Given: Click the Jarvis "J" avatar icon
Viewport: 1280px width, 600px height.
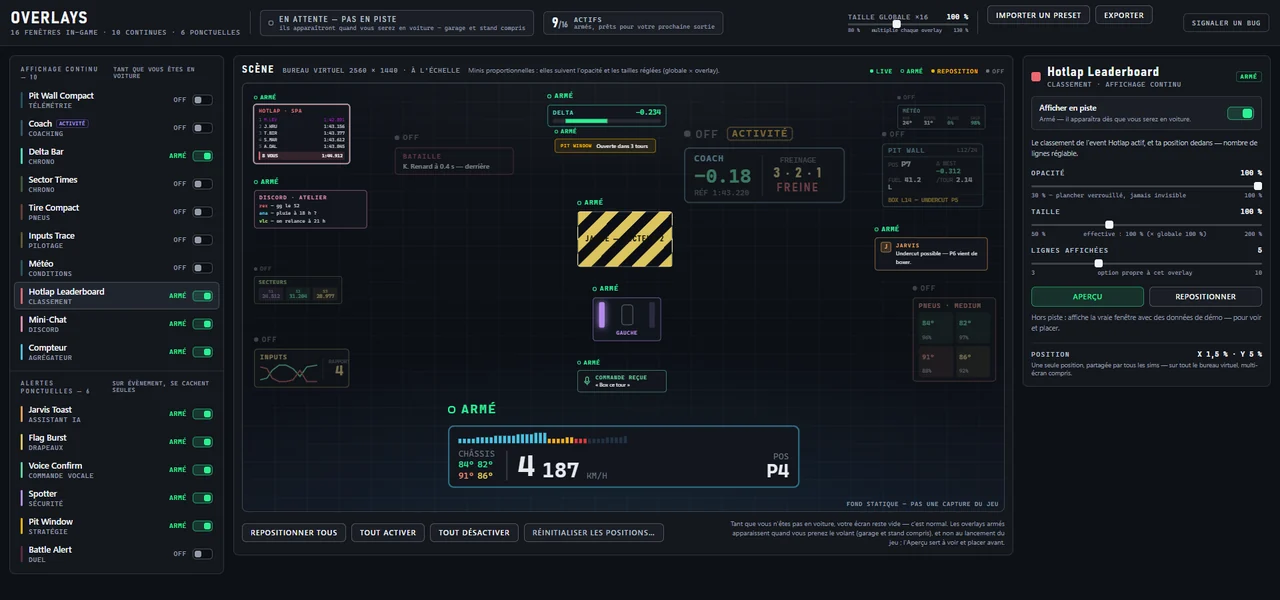Looking at the screenshot, I should point(885,247).
